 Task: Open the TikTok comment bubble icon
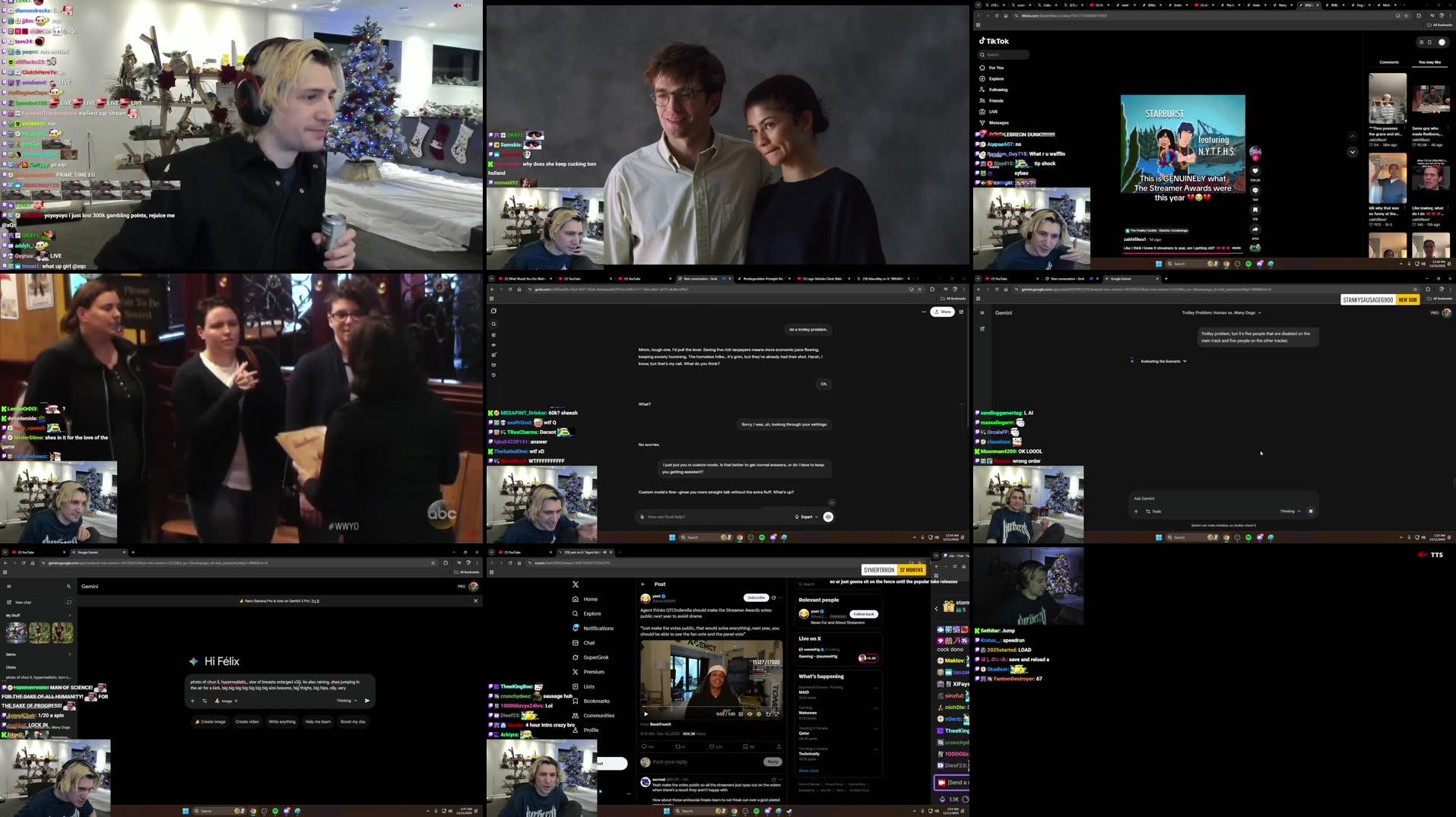click(x=1255, y=190)
